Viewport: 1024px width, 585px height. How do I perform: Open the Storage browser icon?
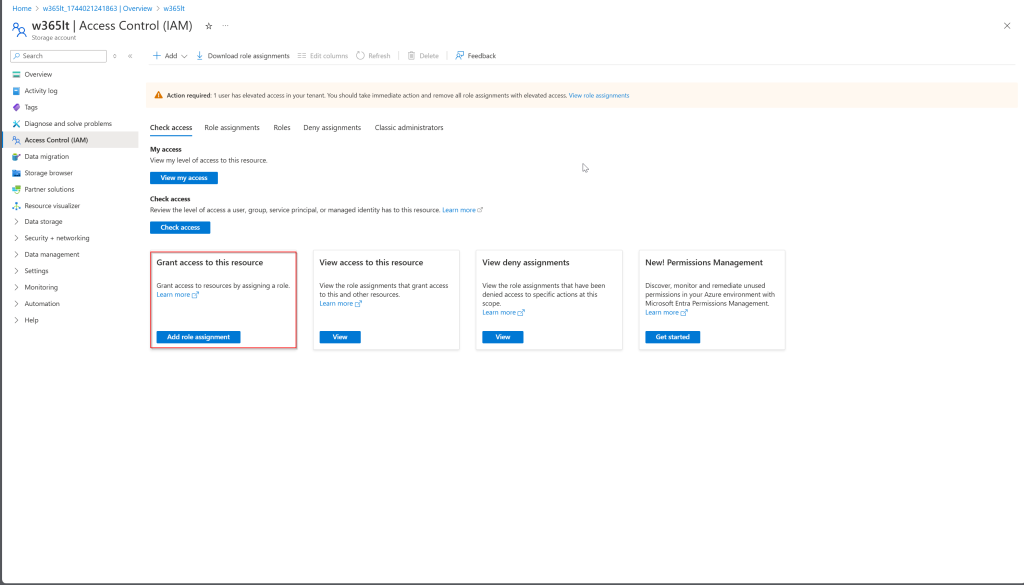click(x=16, y=173)
